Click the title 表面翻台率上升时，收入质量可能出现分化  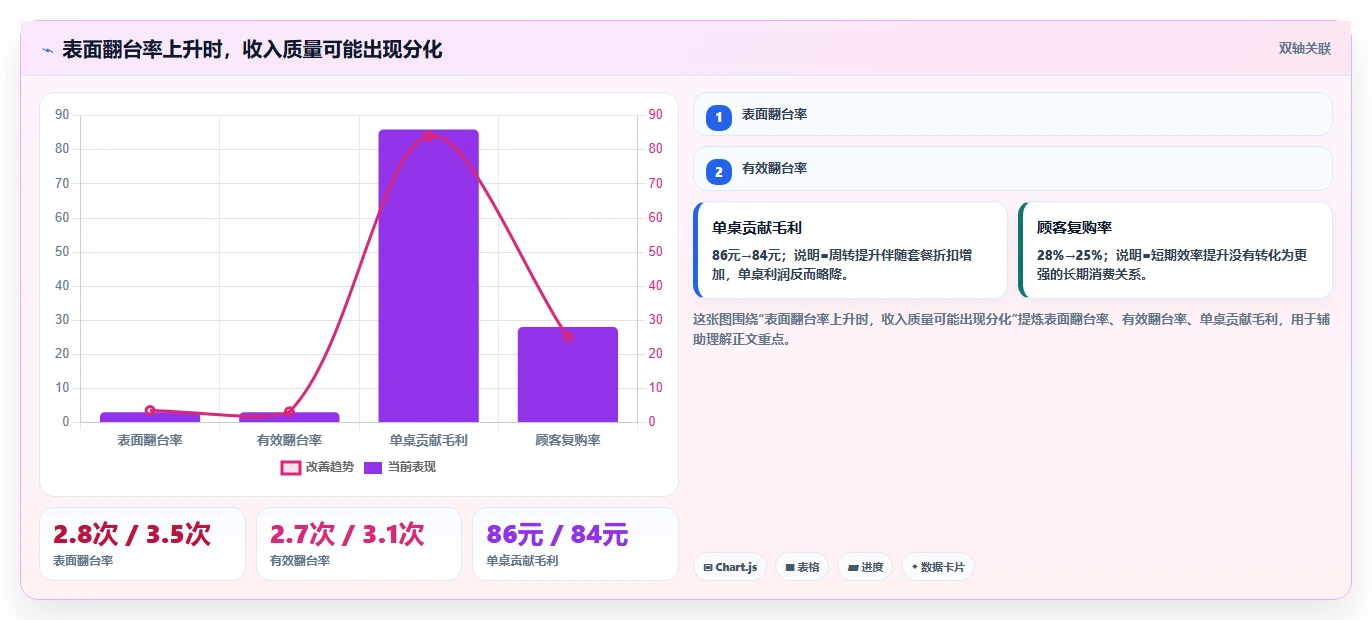pyautogui.click(x=252, y=49)
